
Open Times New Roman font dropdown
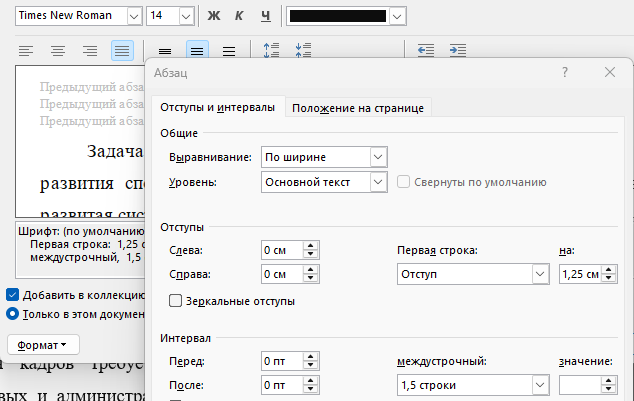click(134, 17)
